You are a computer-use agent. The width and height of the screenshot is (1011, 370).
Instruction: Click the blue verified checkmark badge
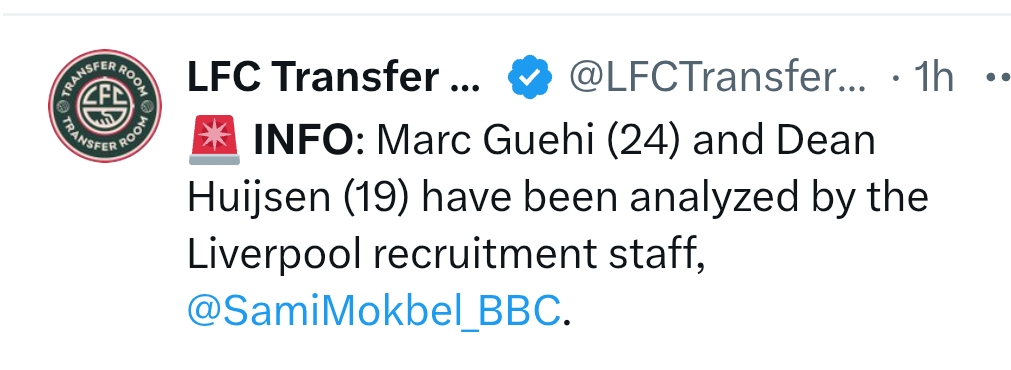529,77
